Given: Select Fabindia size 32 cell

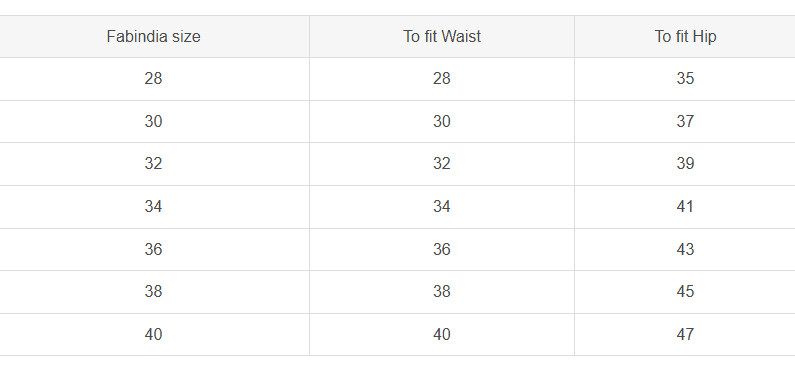Looking at the screenshot, I should click(153, 164).
